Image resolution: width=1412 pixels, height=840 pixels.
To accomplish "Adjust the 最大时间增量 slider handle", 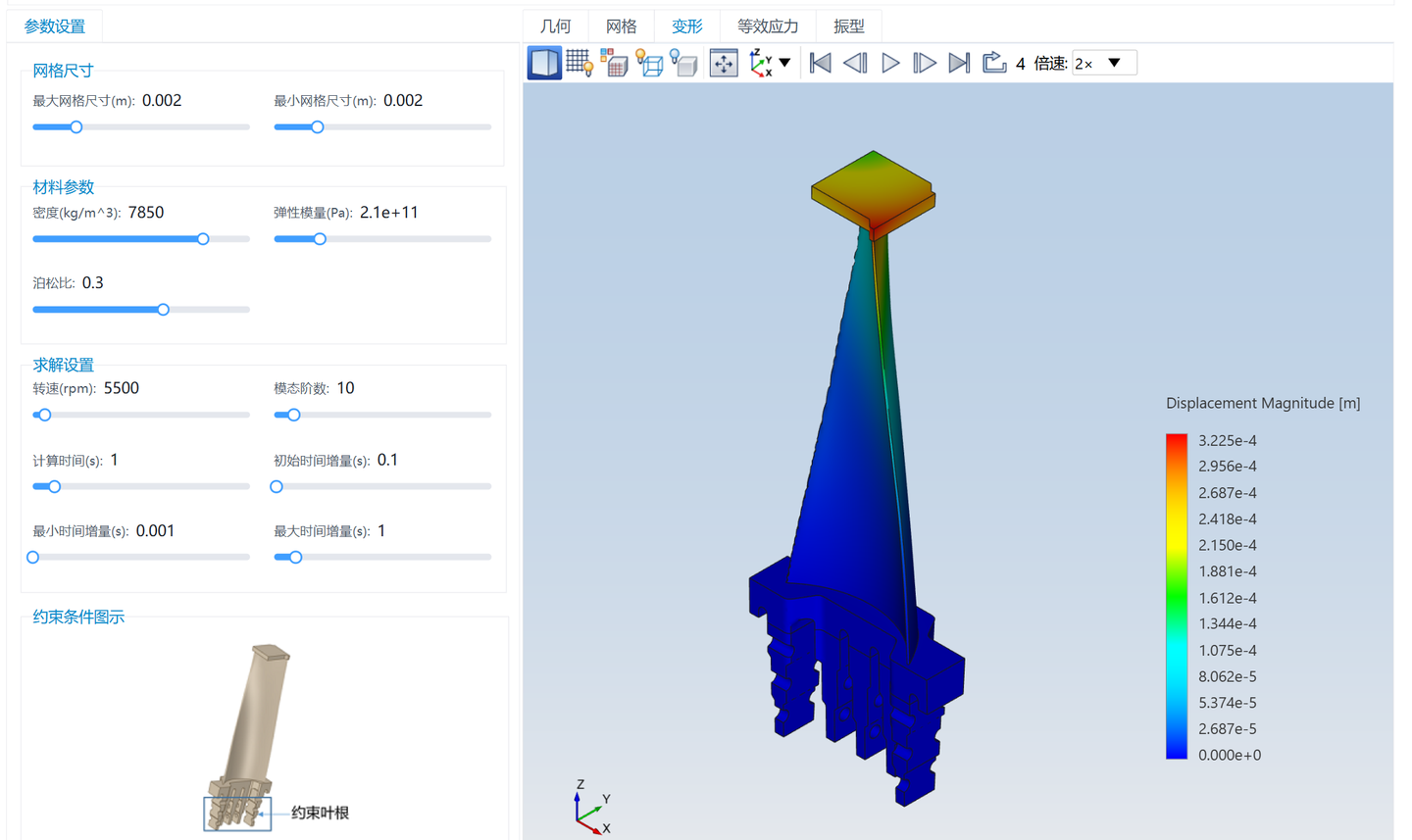I will click(x=295, y=558).
